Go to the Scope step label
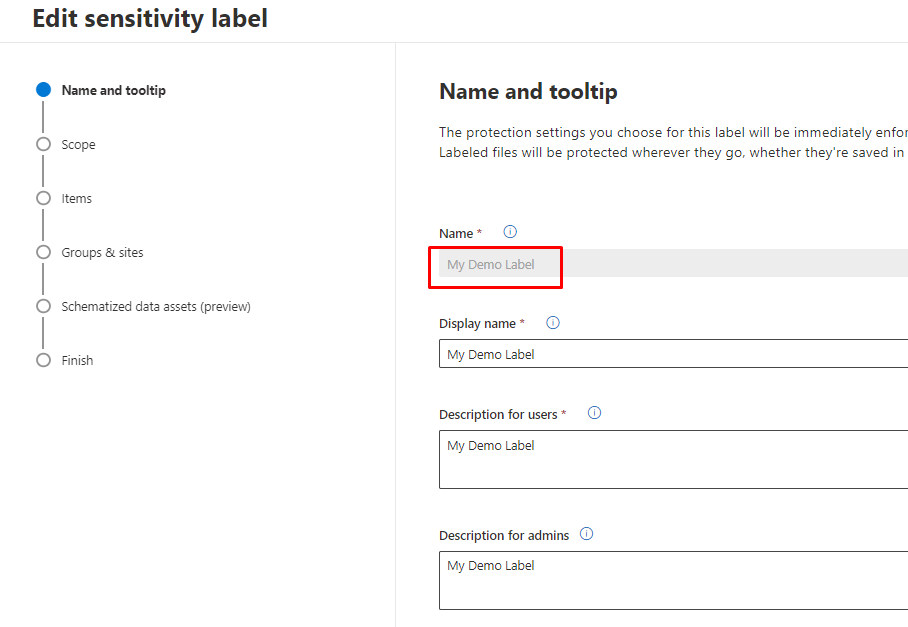Image resolution: width=908 pixels, height=627 pixels. [78, 145]
